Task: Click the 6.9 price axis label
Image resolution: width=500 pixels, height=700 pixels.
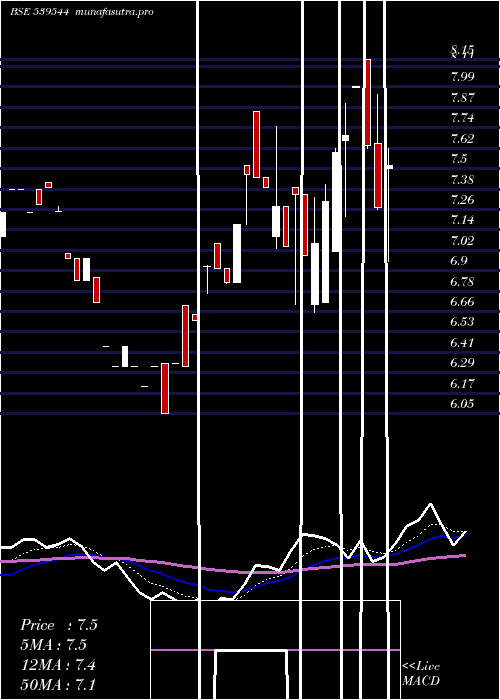Action: (459, 261)
